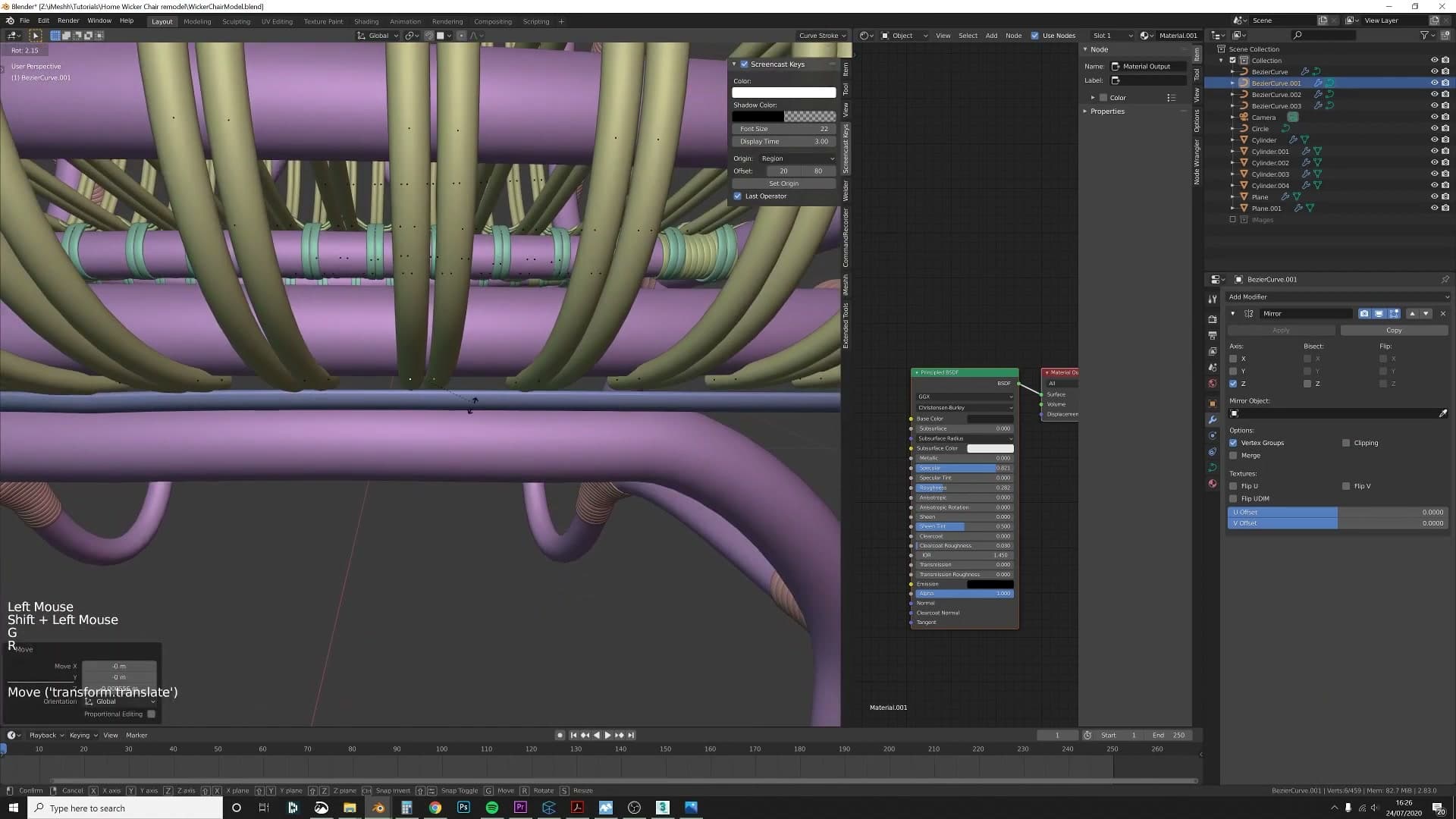Jump to the timeline start frame
This screenshot has width=1456, height=819.
pyautogui.click(x=573, y=735)
